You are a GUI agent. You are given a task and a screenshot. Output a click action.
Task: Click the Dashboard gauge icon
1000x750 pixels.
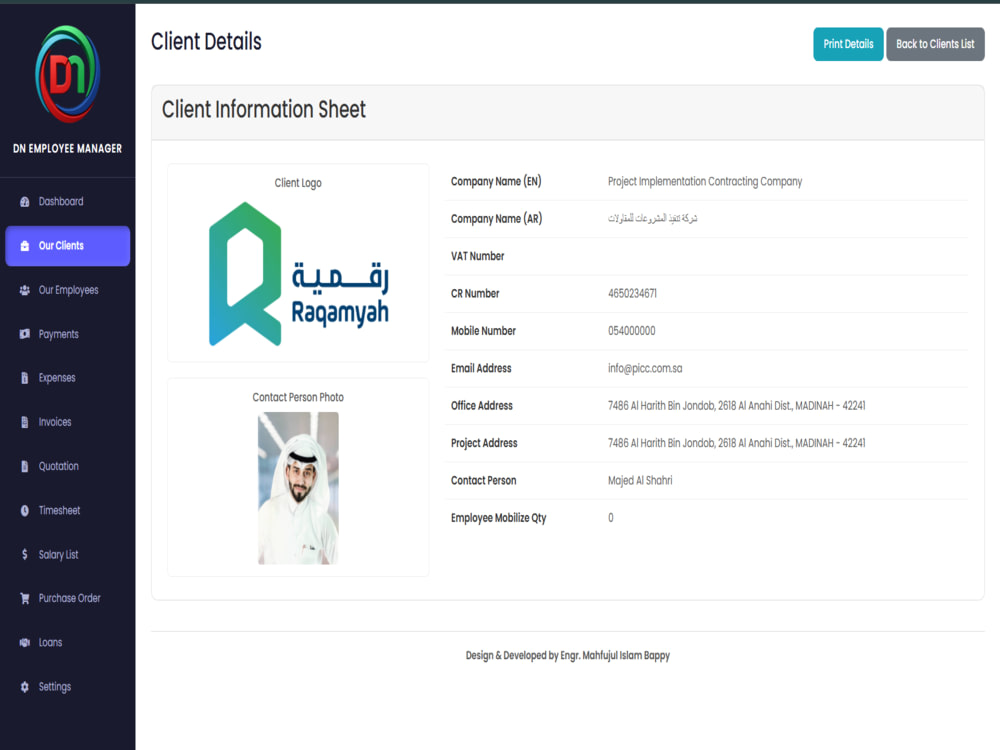tap(25, 202)
